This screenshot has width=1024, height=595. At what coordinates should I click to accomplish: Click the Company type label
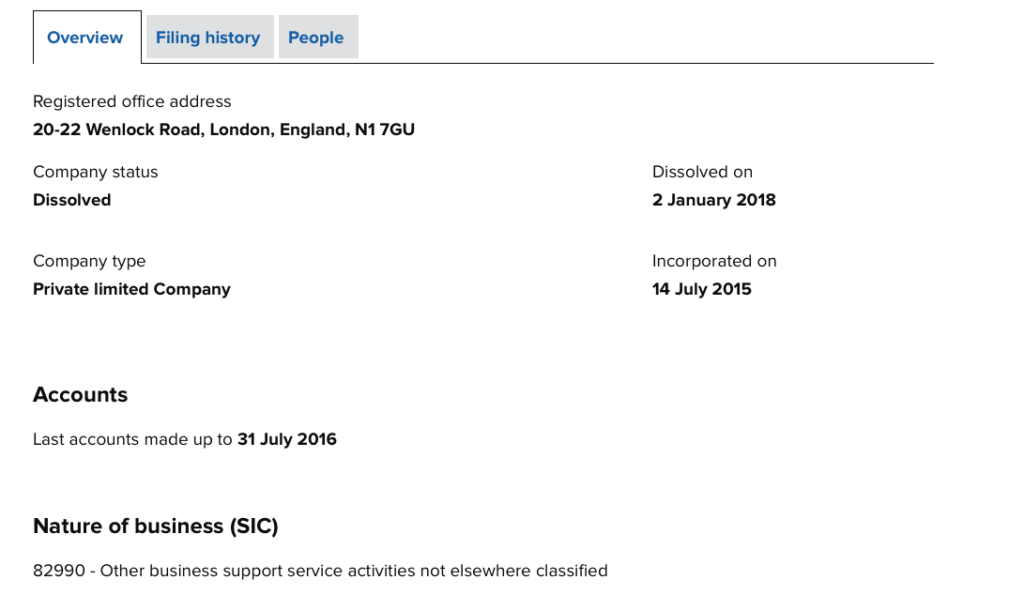click(x=89, y=261)
